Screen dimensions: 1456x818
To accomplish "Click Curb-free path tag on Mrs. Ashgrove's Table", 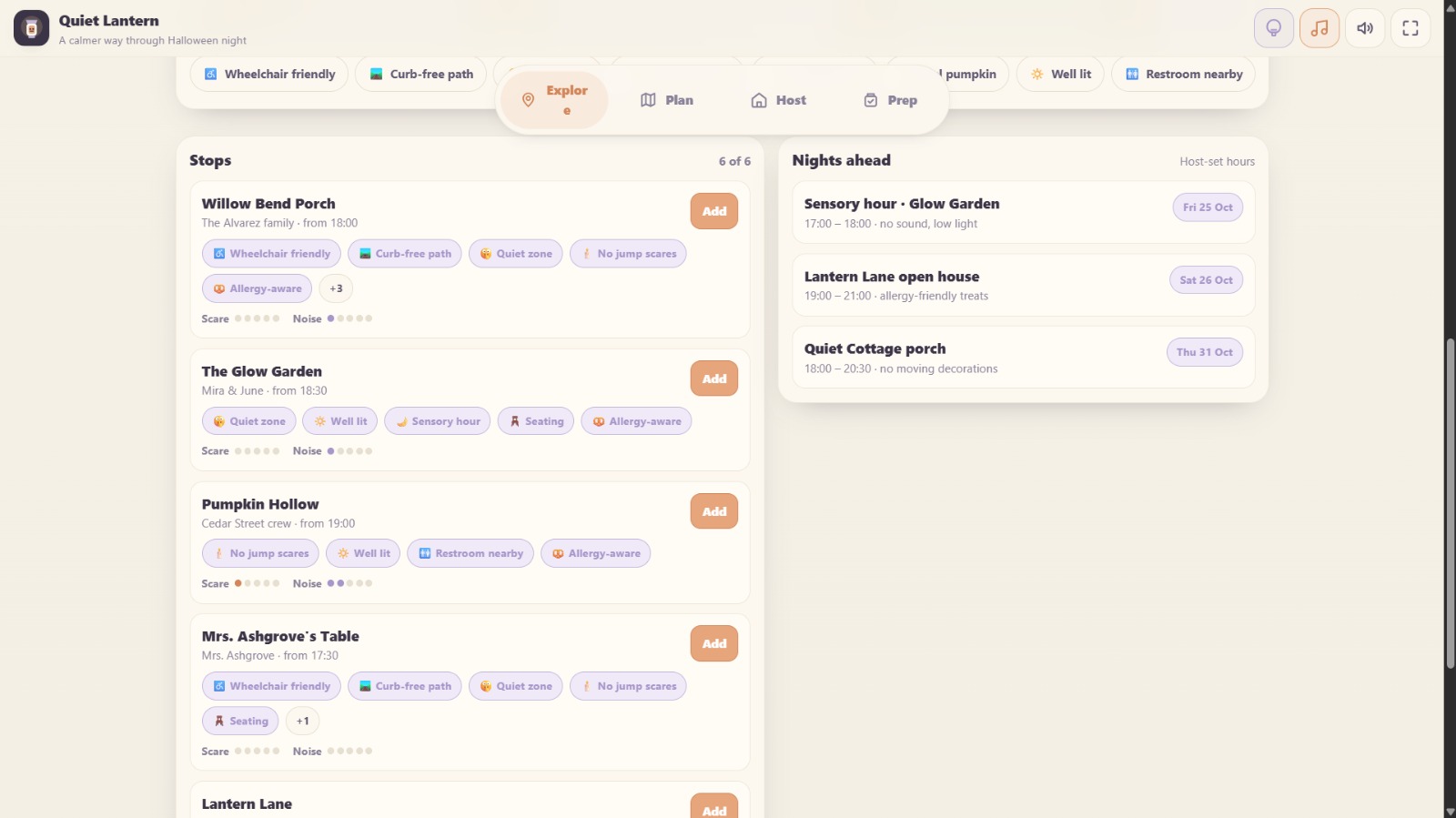I will click(x=404, y=686).
